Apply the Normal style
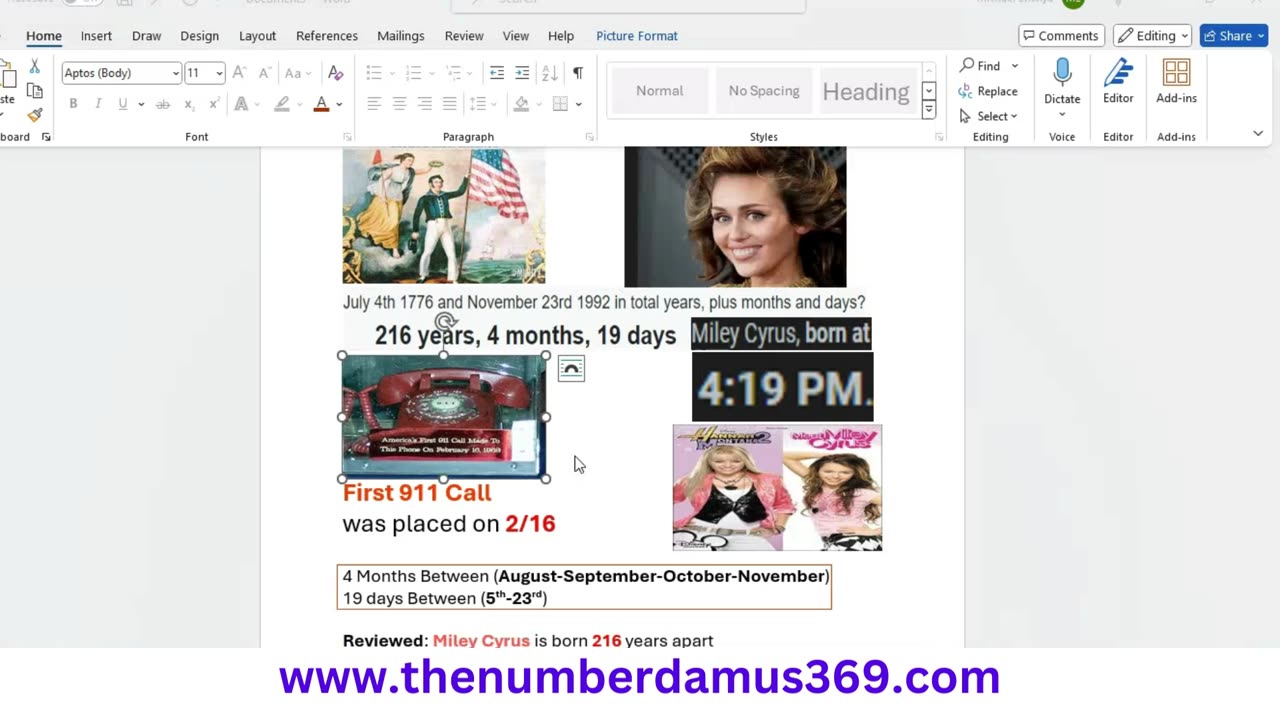The height and width of the screenshot is (720, 1280). click(x=659, y=91)
